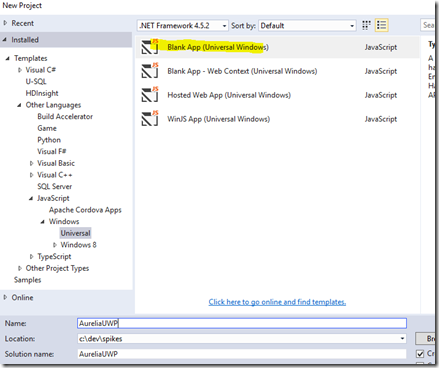Collapse the Templates tree node
439x368 pixels.
click(8, 58)
